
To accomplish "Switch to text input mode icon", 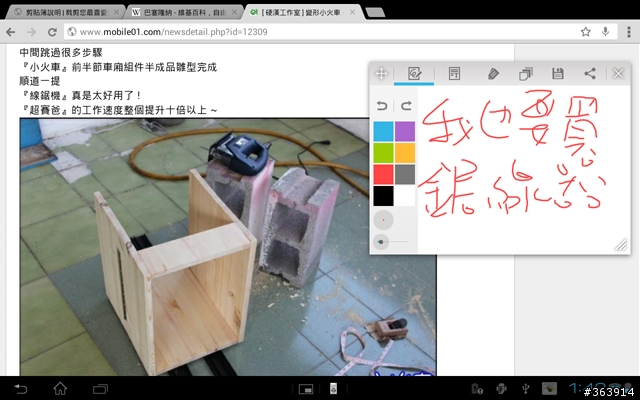I will click(x=454, y=74).
